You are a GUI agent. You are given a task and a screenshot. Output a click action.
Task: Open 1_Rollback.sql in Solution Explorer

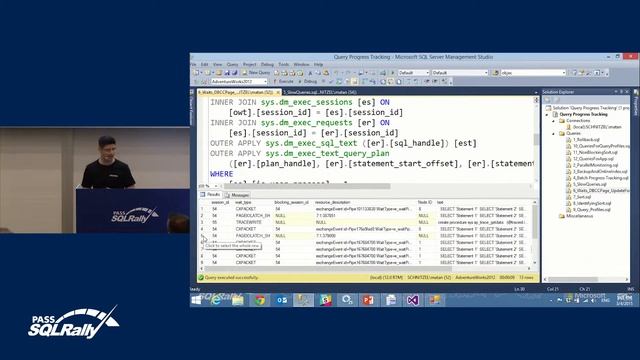[583, 140]
